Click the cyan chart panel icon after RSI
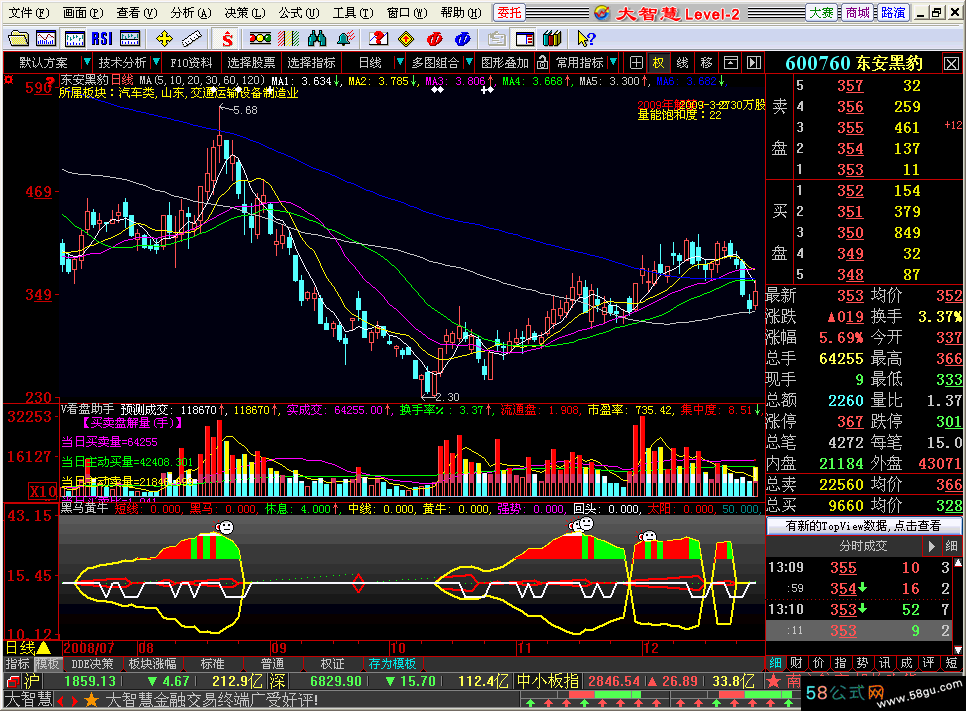The width and height of the screenshot is (966, 711). pos(130,39)
